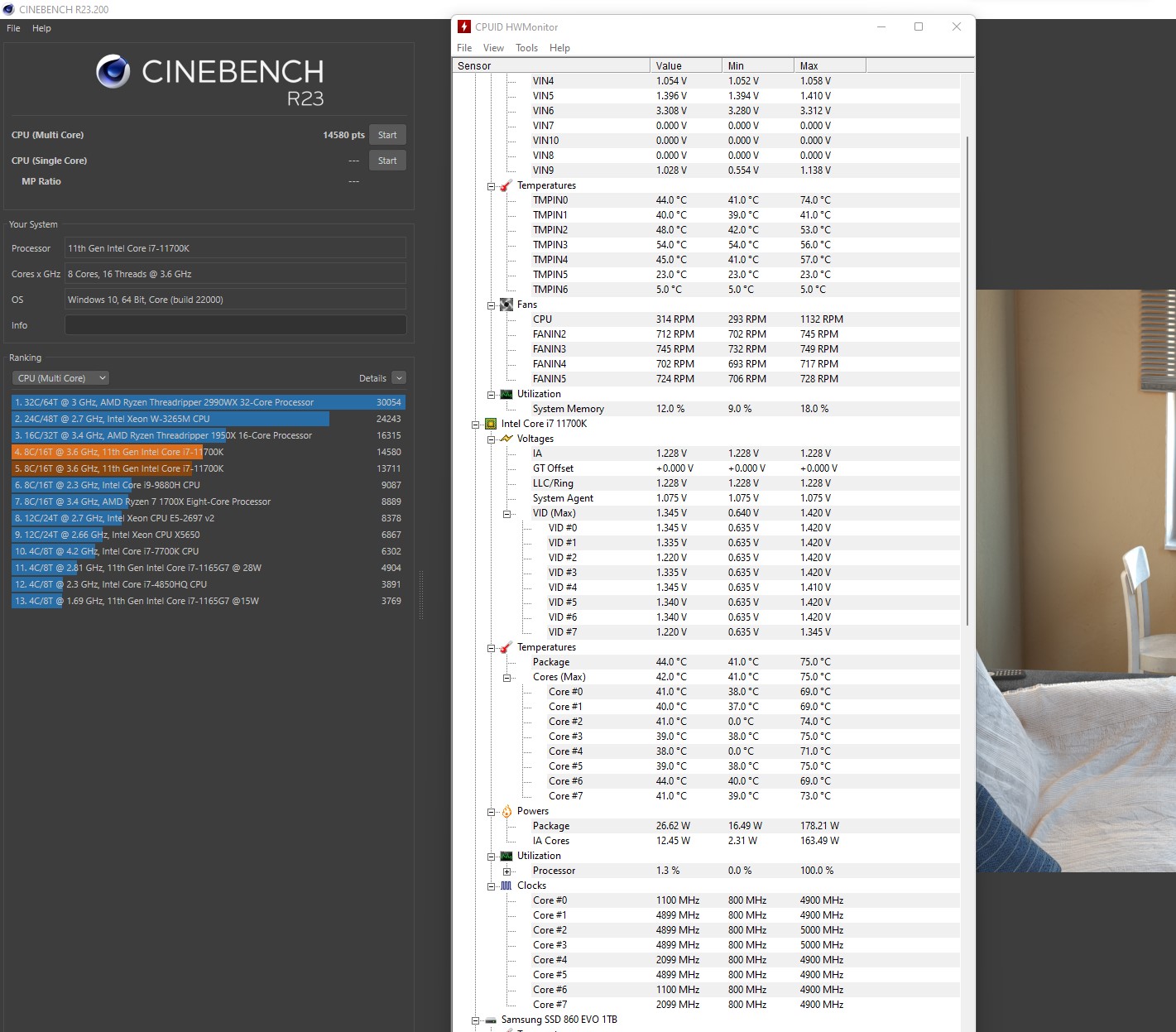Click the wave icon beside Voltages
Image resolution: width=1176 pixels, height=1032 pixels.
coord(506,439)
